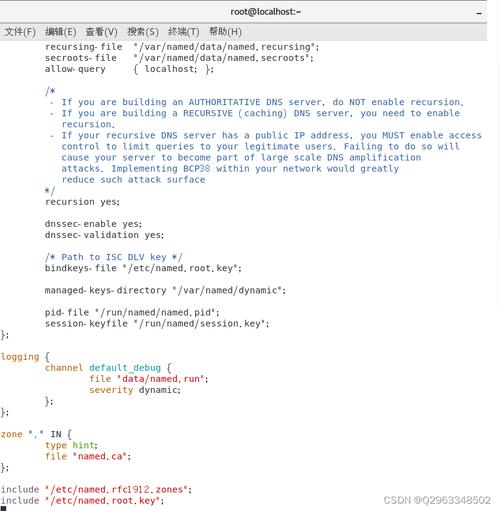Click the '/etc/named.root.key' include path

point(103,501)
